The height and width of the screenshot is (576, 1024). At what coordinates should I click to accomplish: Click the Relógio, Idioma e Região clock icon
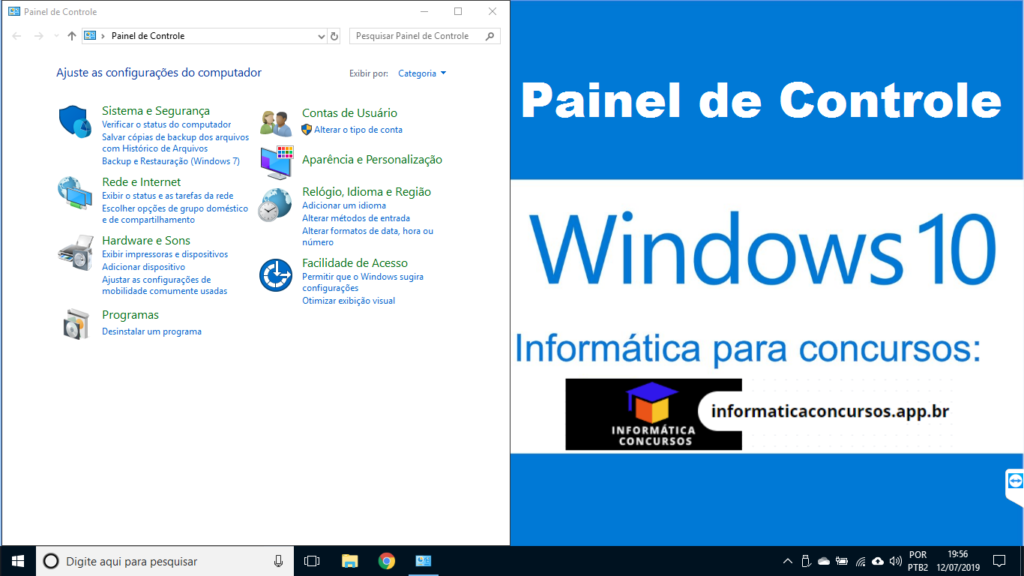[275, 203]
